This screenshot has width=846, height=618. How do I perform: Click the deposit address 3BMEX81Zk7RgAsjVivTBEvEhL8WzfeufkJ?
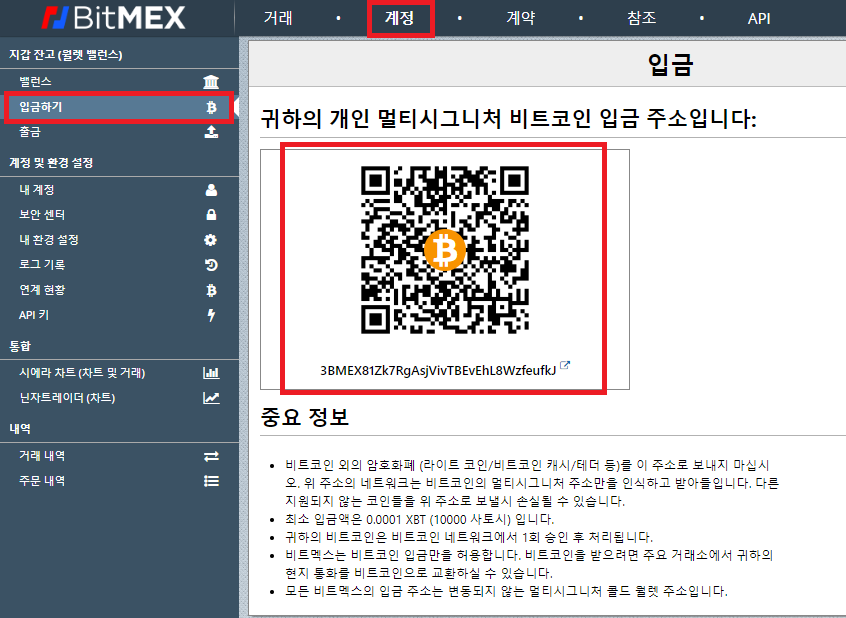438,370
